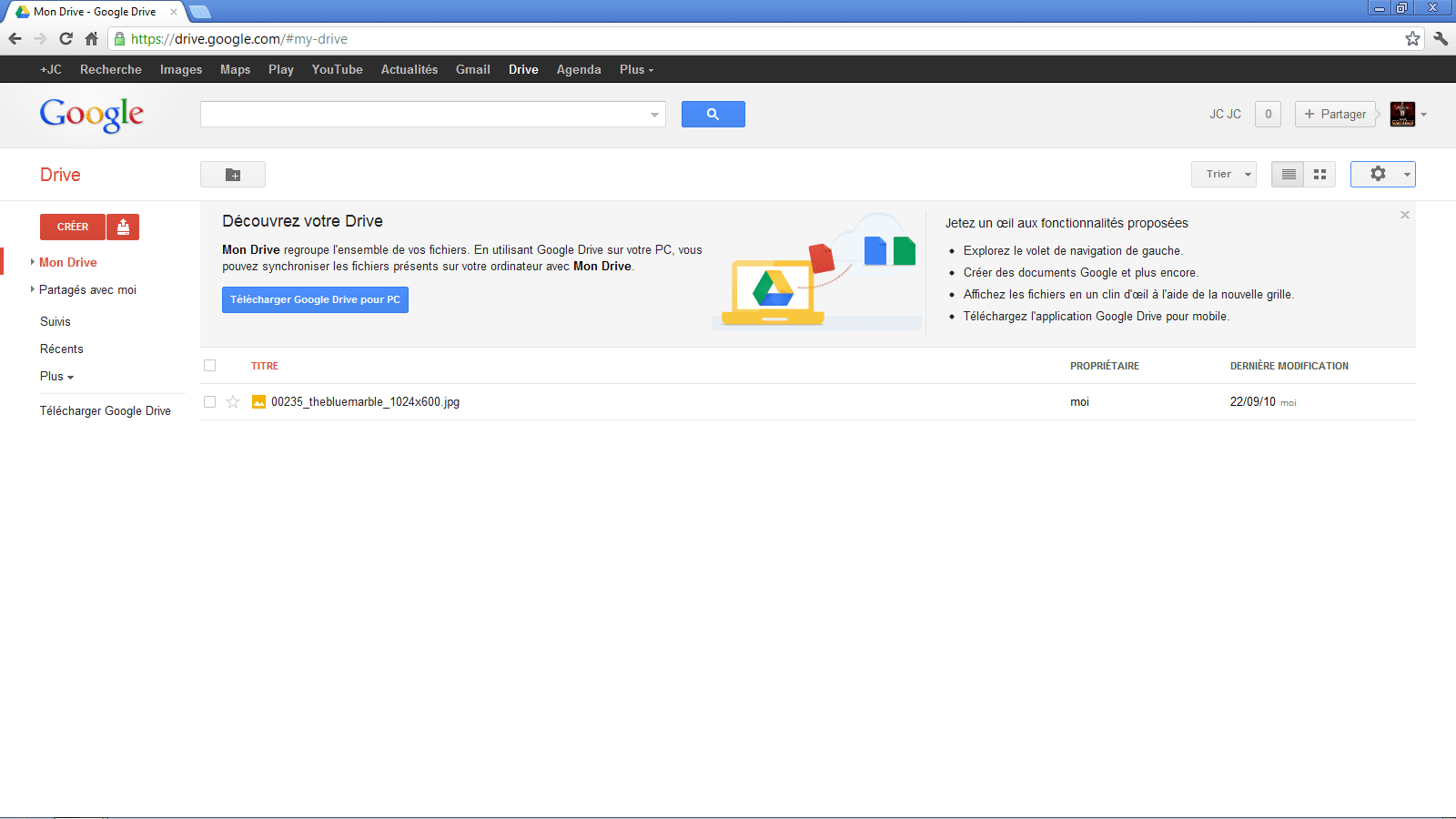This screenshot has width=1456, height=819.
Task: Click the blue search magnifier button
Action: [x=713, y=115]
